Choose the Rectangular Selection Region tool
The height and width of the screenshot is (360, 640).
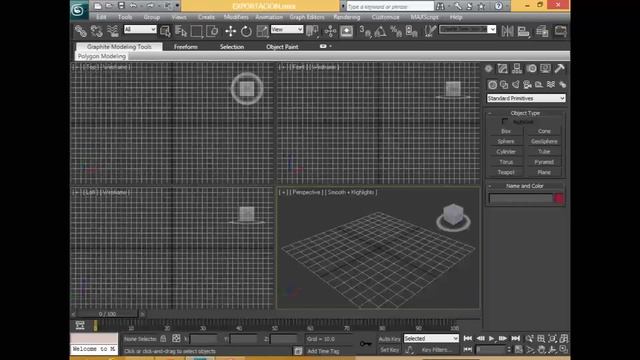196,31
